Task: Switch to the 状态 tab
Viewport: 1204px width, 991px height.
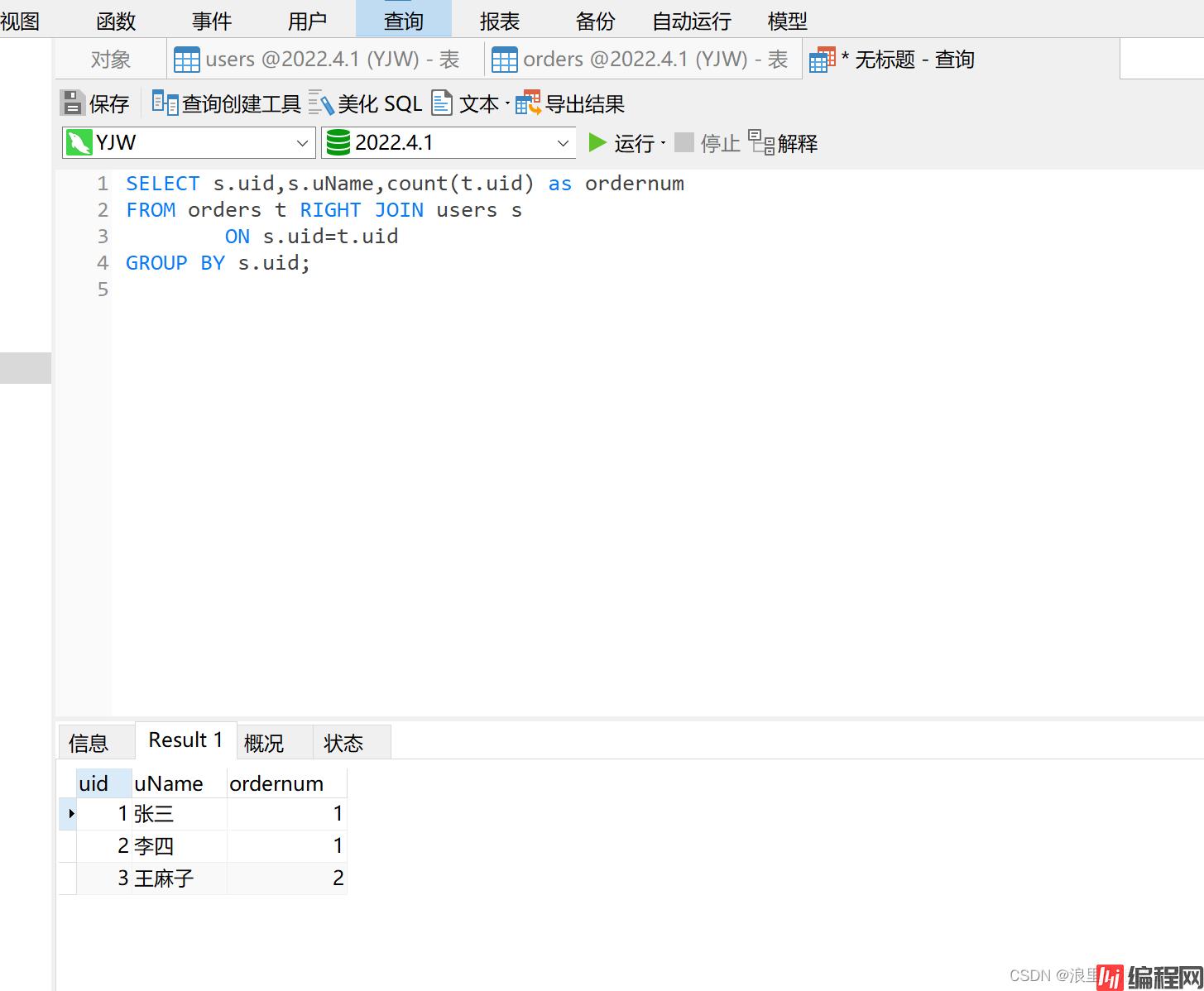Action: [351, 743]
